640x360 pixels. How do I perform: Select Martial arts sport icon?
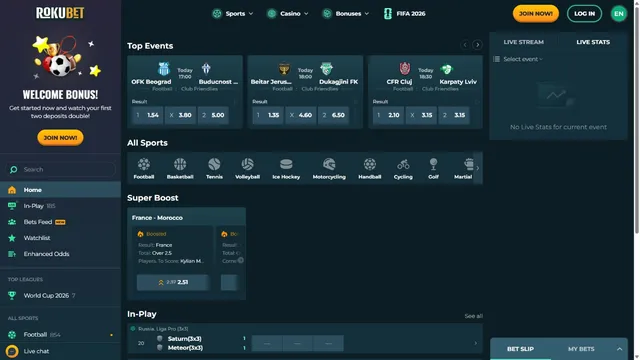(463, 168)
